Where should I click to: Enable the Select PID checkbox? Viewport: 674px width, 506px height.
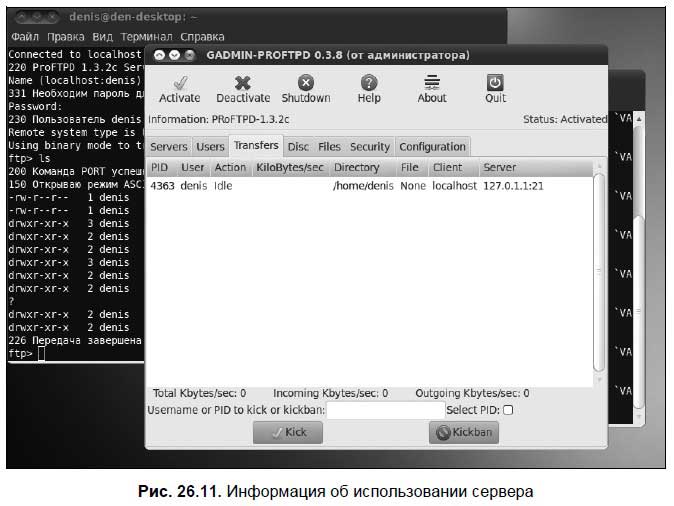[x=508, y=410]
